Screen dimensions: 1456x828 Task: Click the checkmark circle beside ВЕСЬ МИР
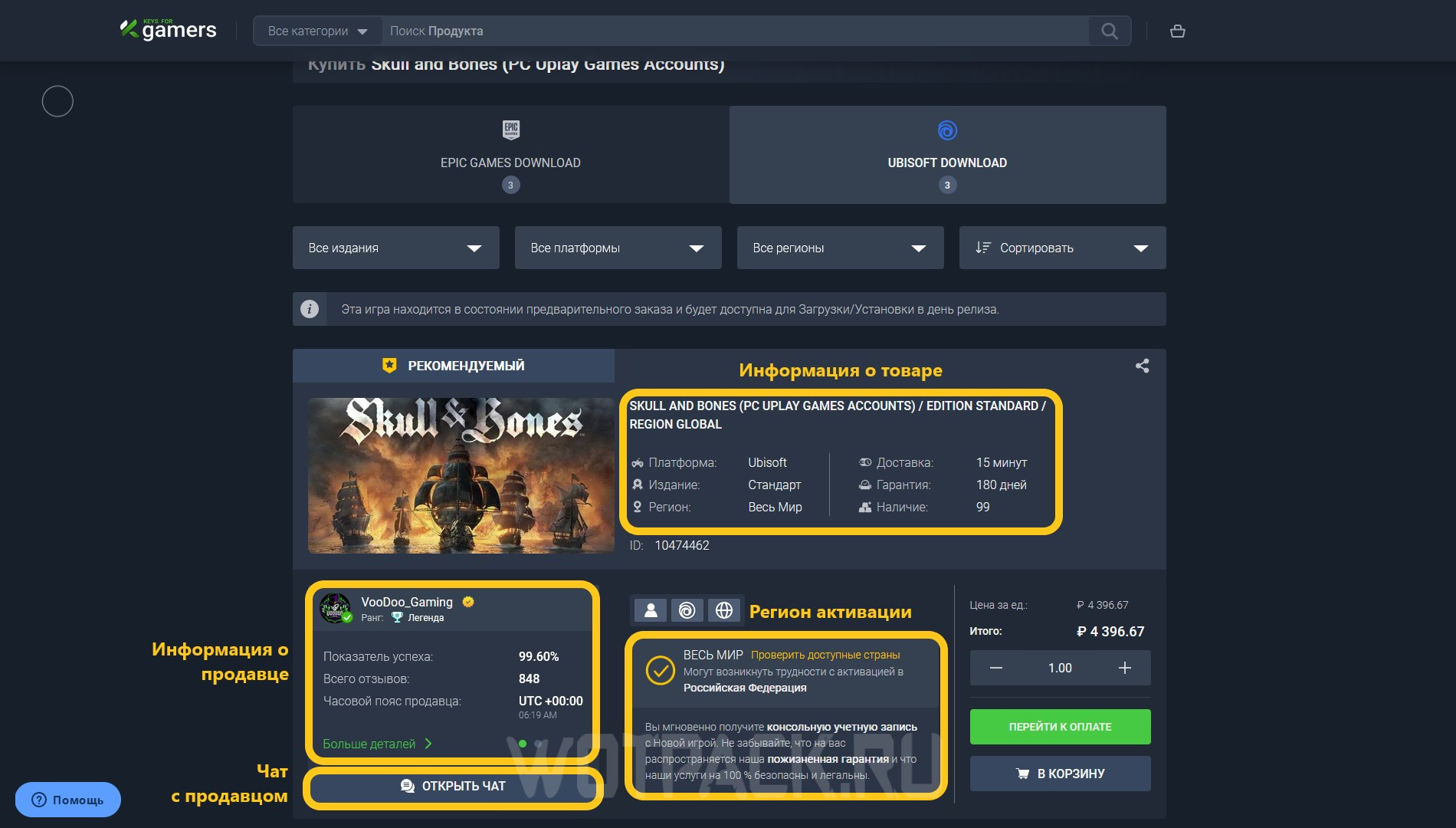point(660,670)
